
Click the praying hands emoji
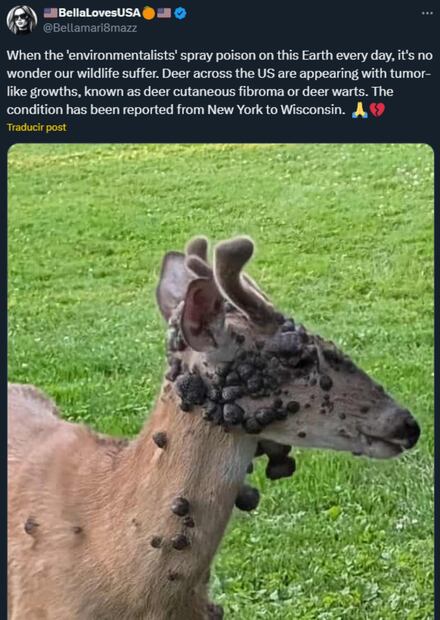click(360, 110)
